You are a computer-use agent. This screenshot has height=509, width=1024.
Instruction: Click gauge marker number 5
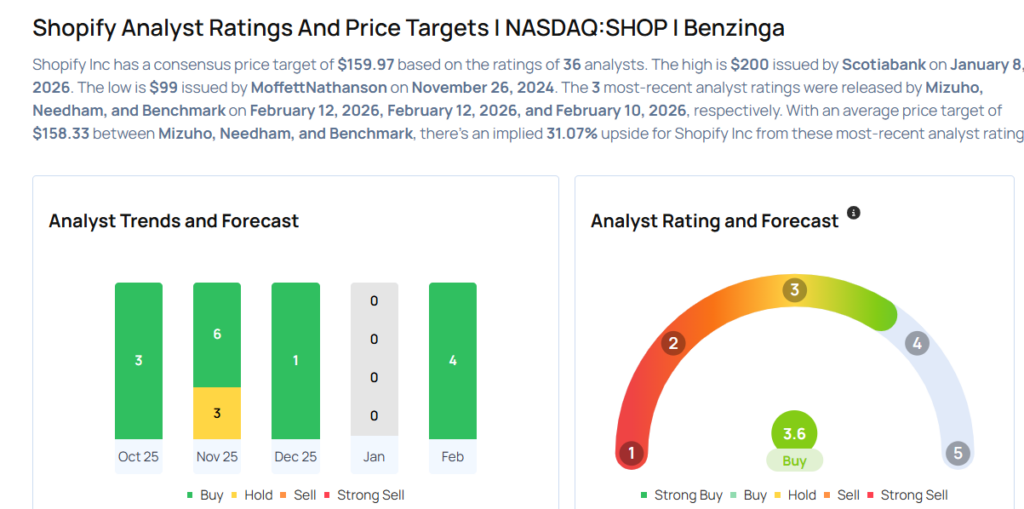click(958, 453)
